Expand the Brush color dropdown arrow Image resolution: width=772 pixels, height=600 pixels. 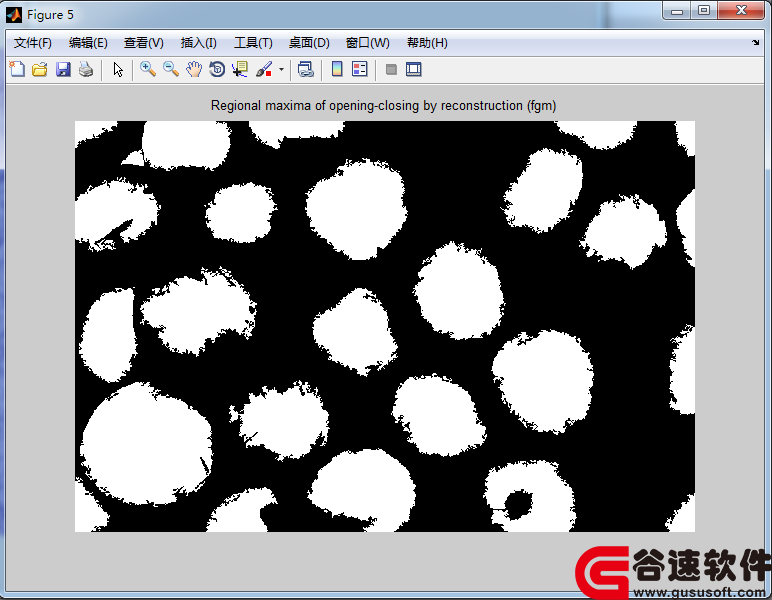281,69
